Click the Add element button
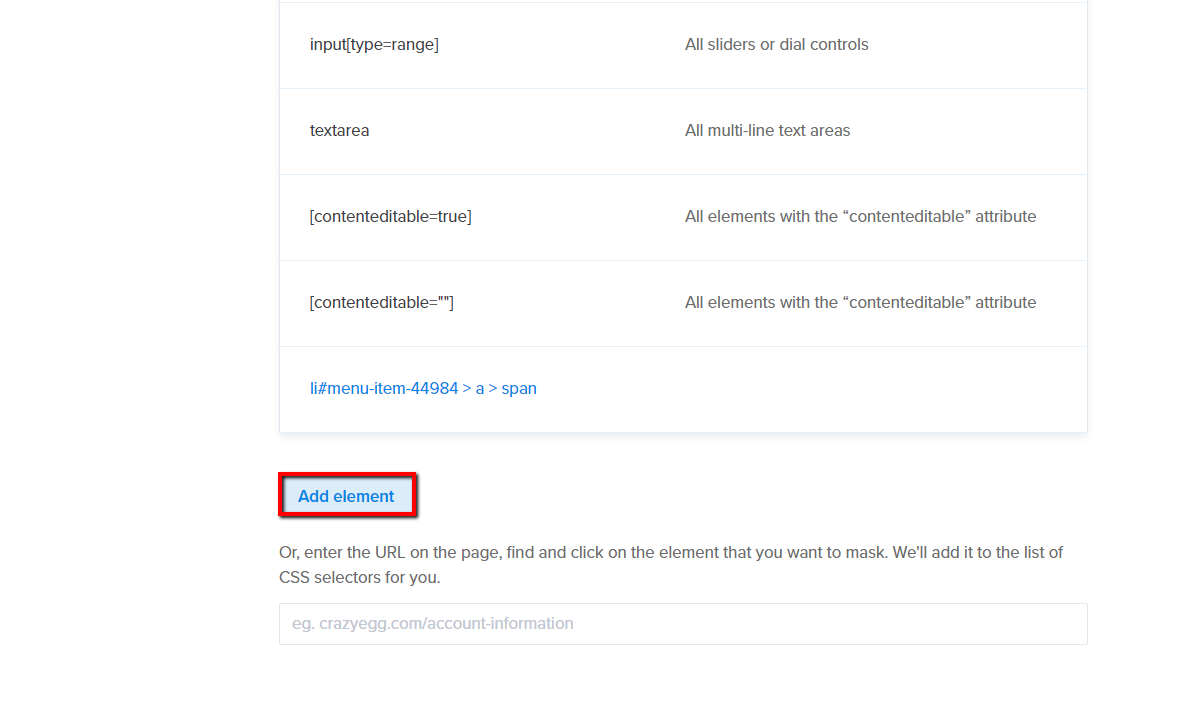This screenshot has height=704, width=1195. coord(347,496)
